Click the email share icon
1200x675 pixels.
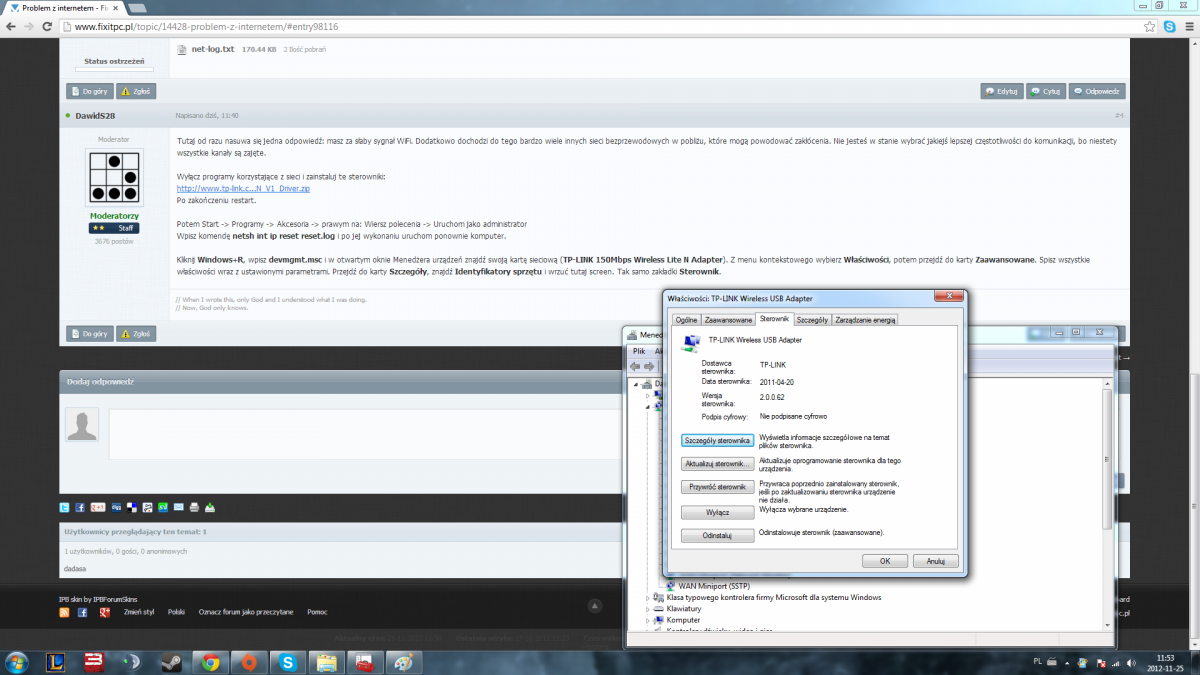[x=179, y=507]
